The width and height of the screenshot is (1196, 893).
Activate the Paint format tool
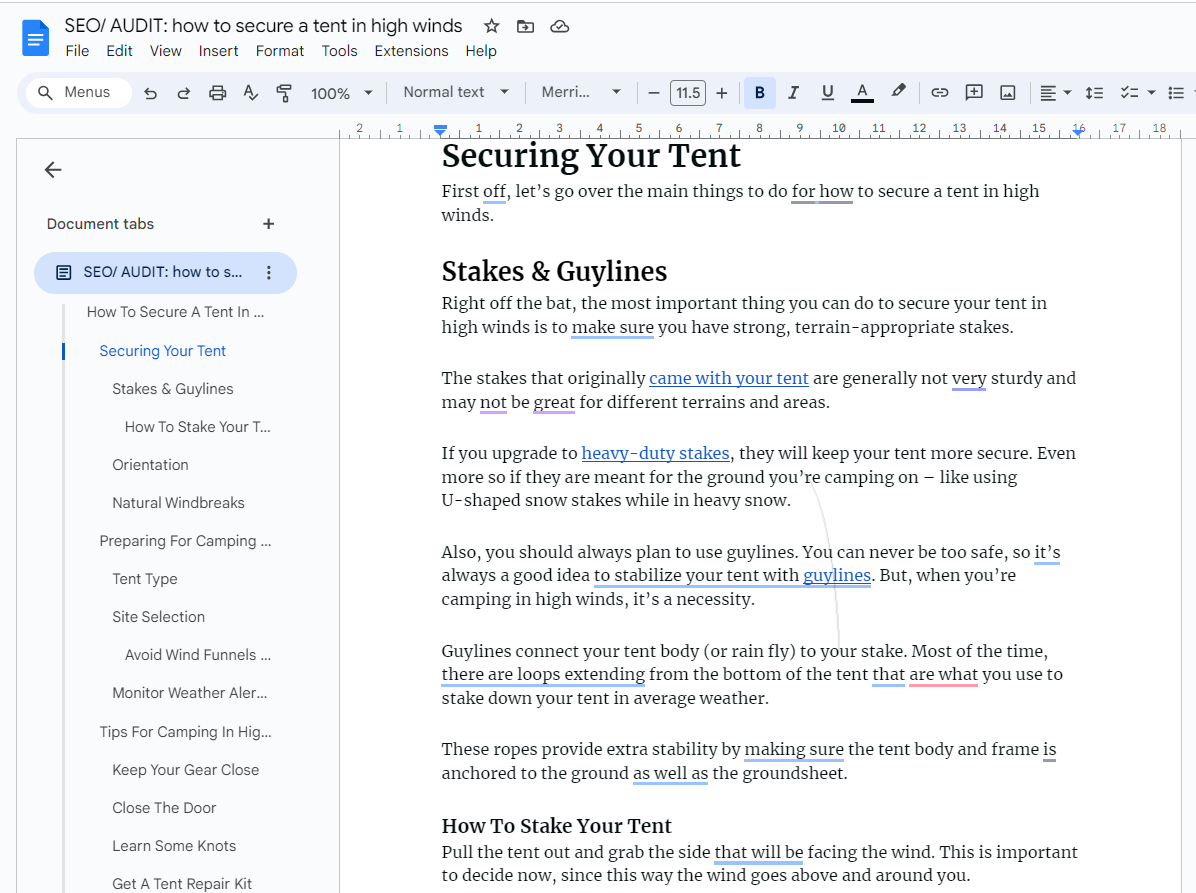[284, 93]
